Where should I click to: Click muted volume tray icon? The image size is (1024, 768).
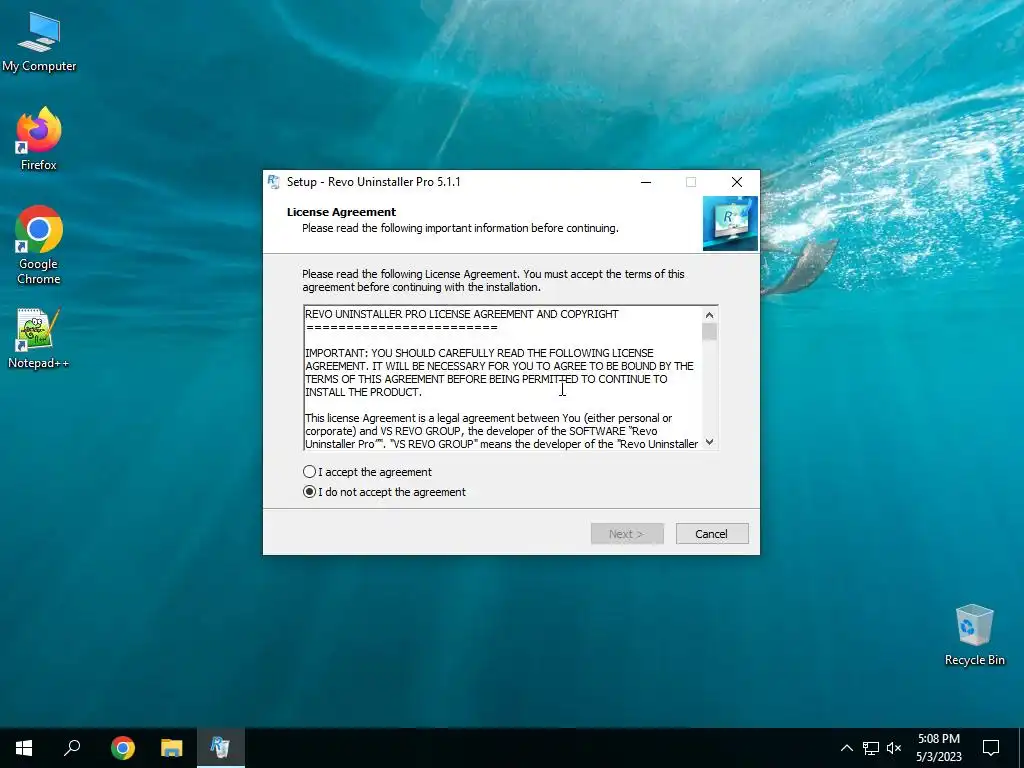pyautogui.click(x=894, y=748)
